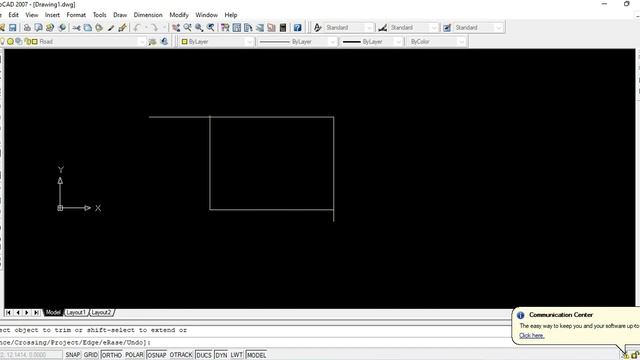Toggle GRID display in status bar

(91, 355)
